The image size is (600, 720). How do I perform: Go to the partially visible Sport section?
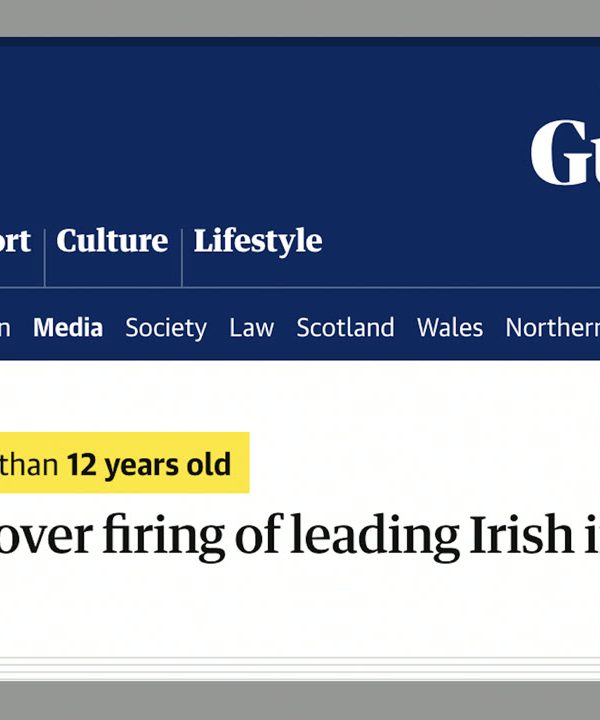pyautogui.click(x=15, y=241)
